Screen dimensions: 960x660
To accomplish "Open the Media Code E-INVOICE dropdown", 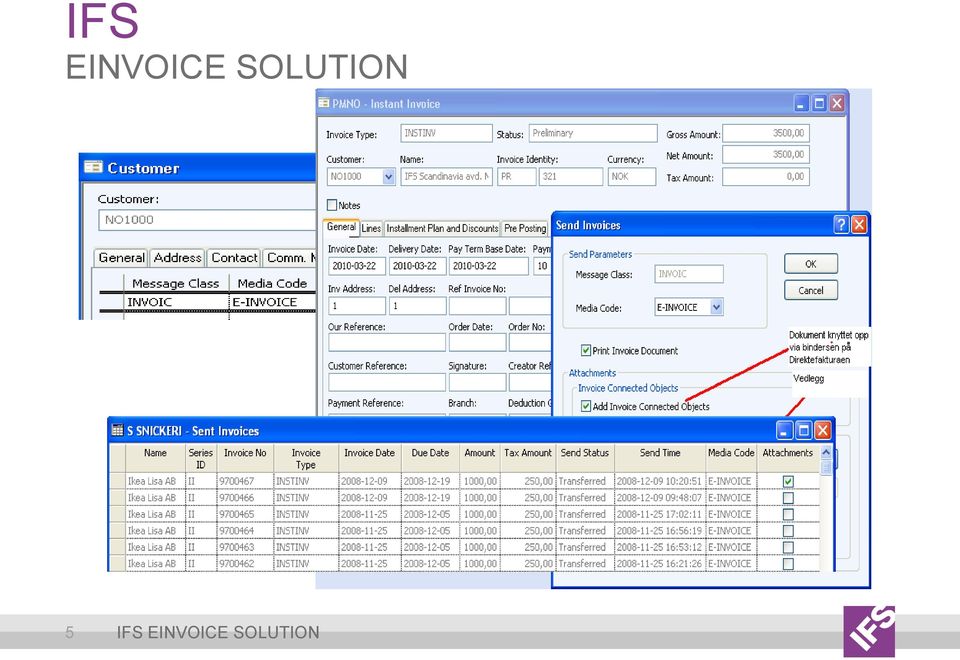I will [716, 307].
